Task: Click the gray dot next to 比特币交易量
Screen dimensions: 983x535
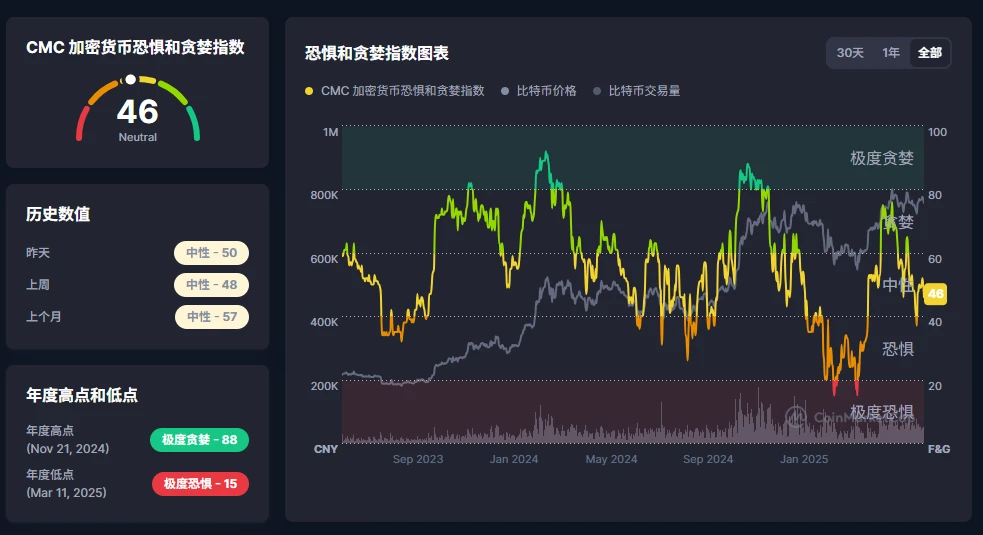Action: point(597,91)
